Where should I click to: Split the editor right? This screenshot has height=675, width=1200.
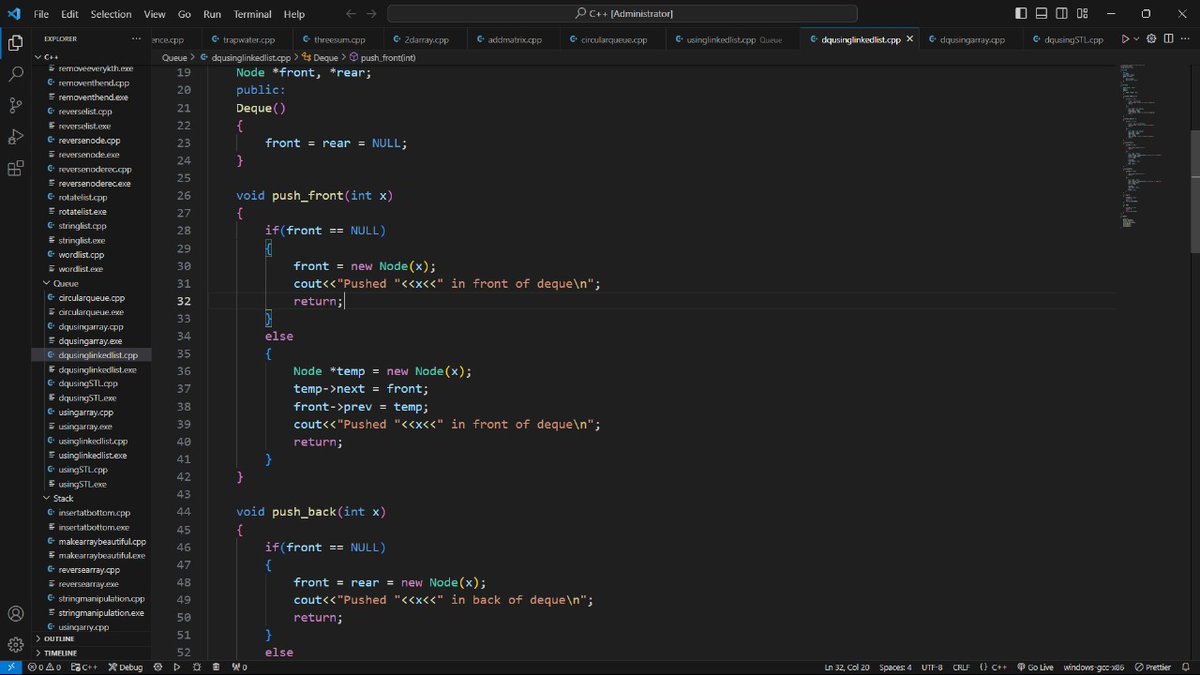1168,40
